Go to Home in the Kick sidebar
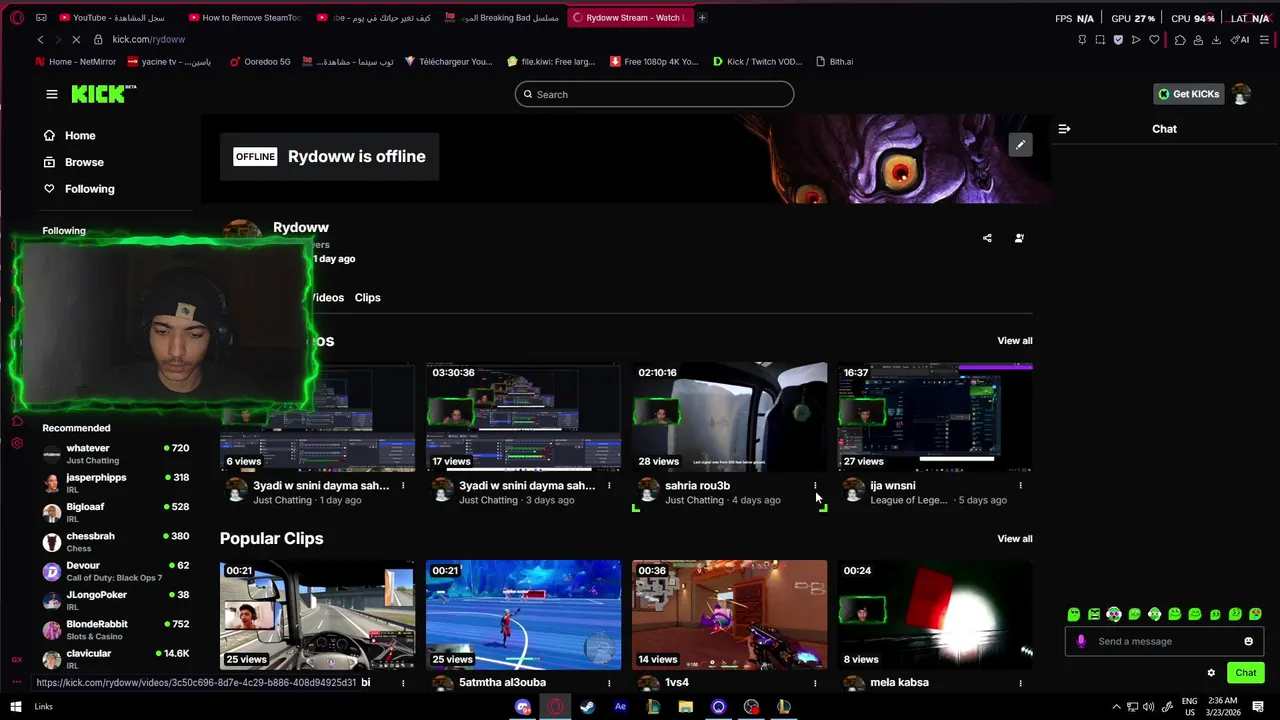Viewport: 1280px width, 720px height. point(69,135)
